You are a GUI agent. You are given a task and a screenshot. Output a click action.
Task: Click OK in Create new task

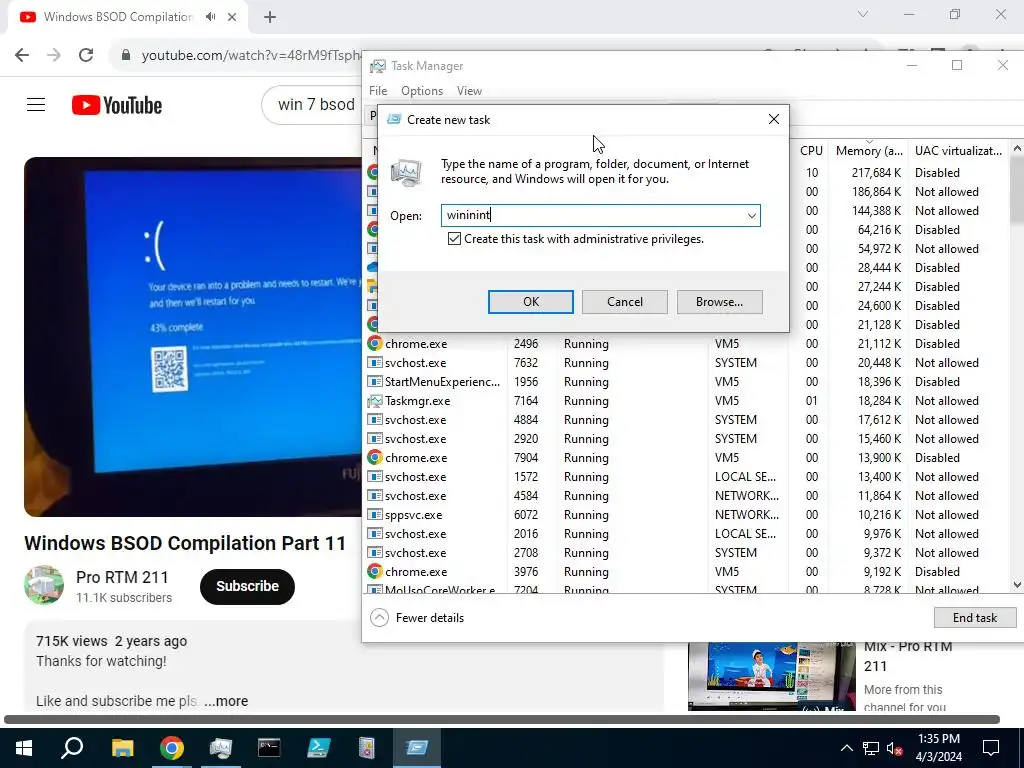[x=531, y=302]
